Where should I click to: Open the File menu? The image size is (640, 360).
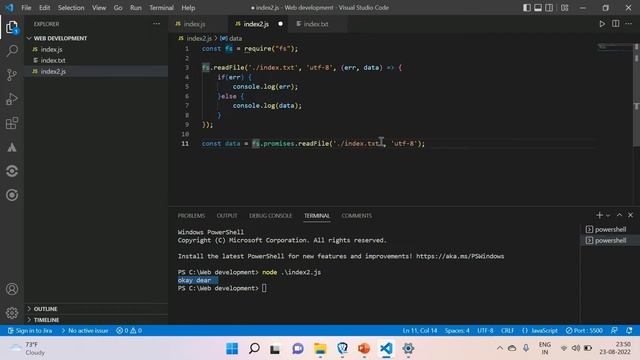[x=26, y=8]
